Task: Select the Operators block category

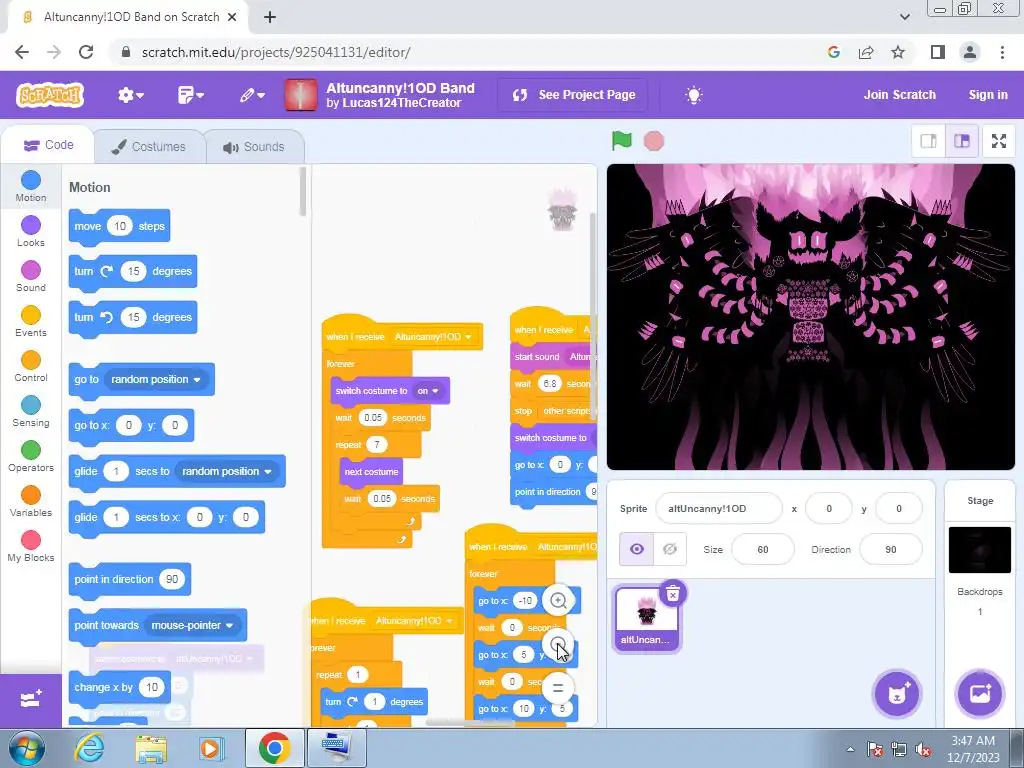Action: point(31,456)
